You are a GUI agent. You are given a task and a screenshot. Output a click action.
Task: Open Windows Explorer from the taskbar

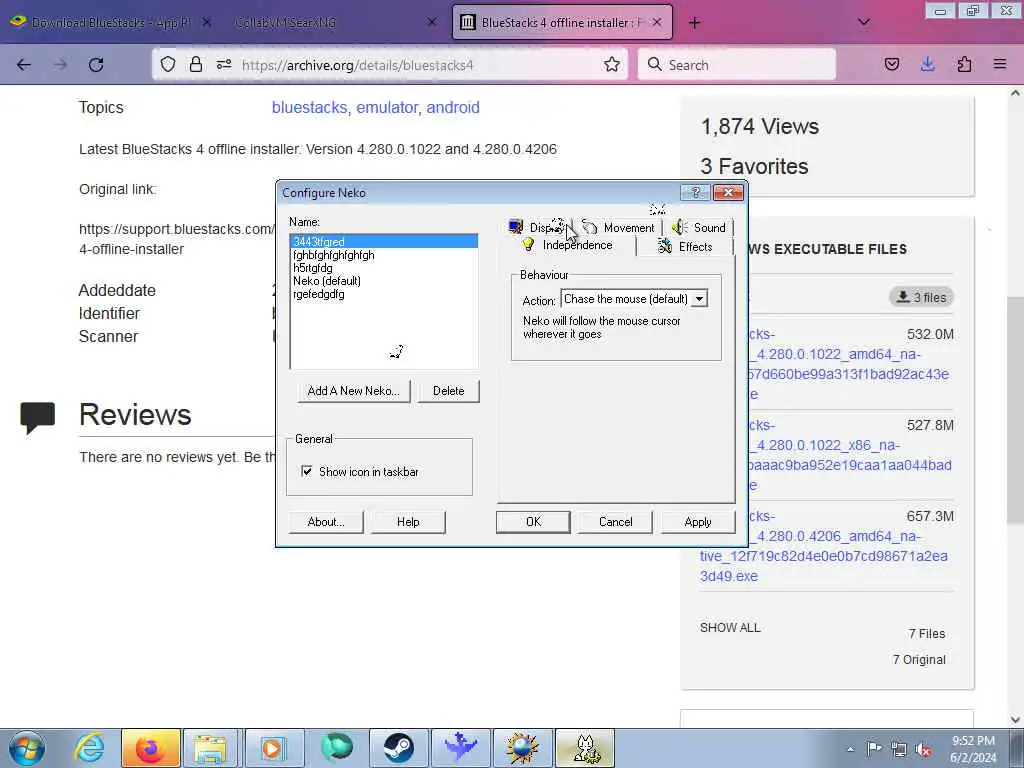(x=210, y=748)
